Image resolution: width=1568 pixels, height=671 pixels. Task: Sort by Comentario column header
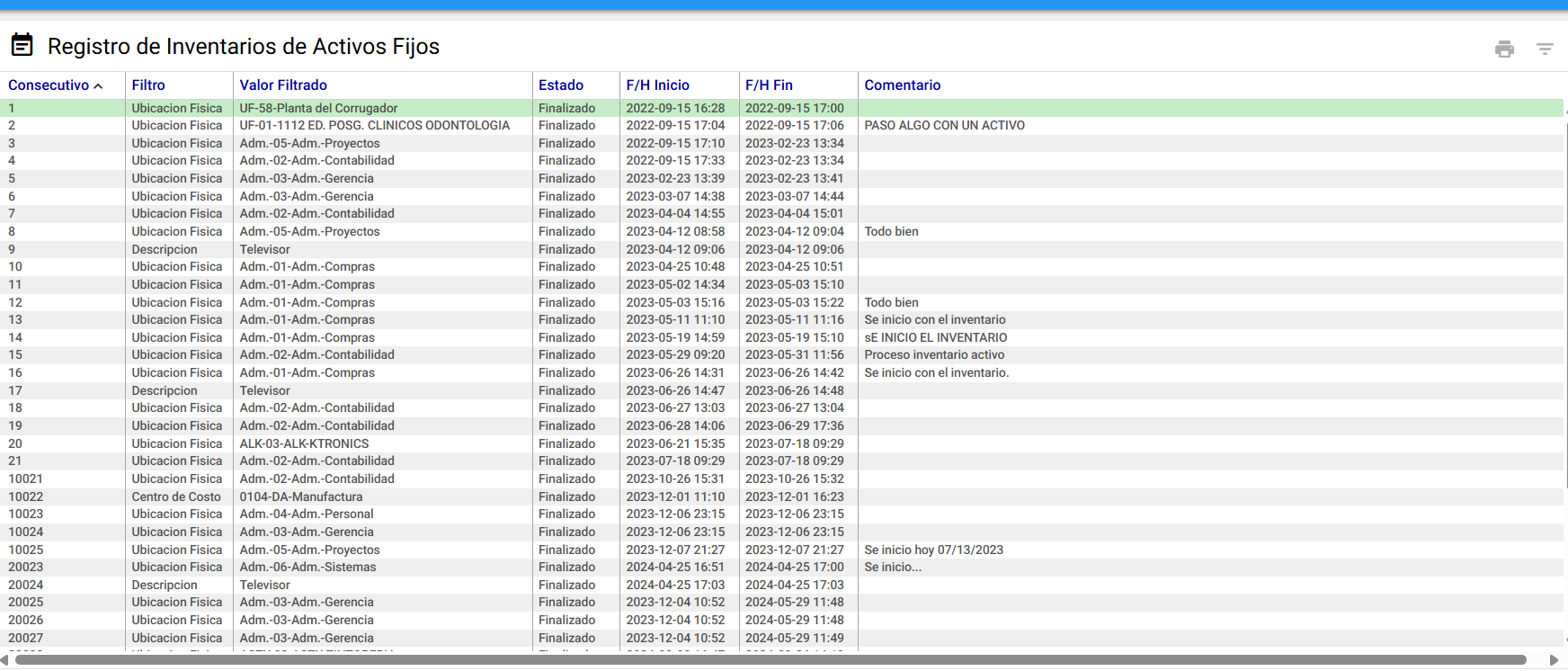(903, 85)
